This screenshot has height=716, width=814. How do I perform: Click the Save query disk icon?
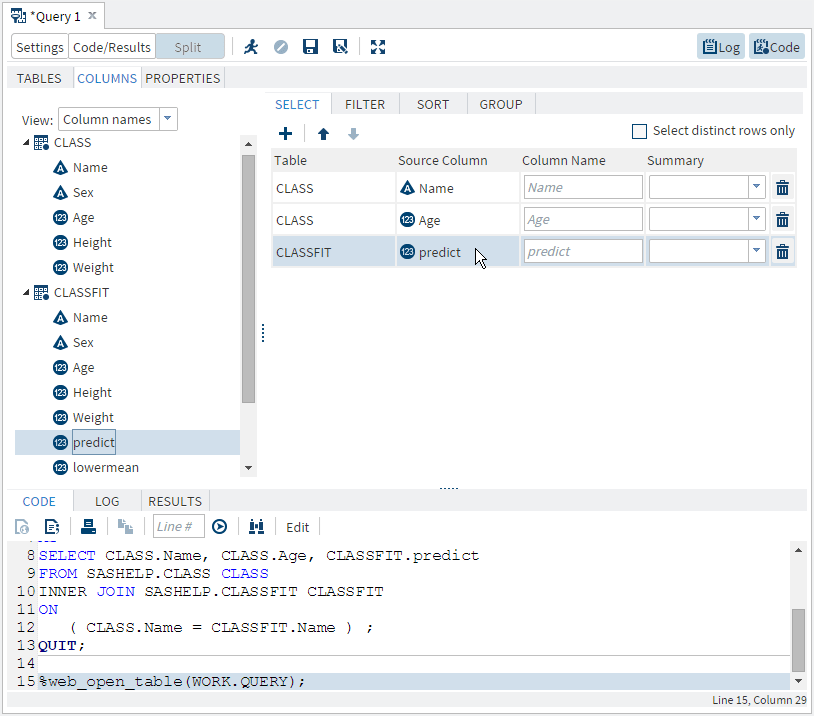(310, 47)
